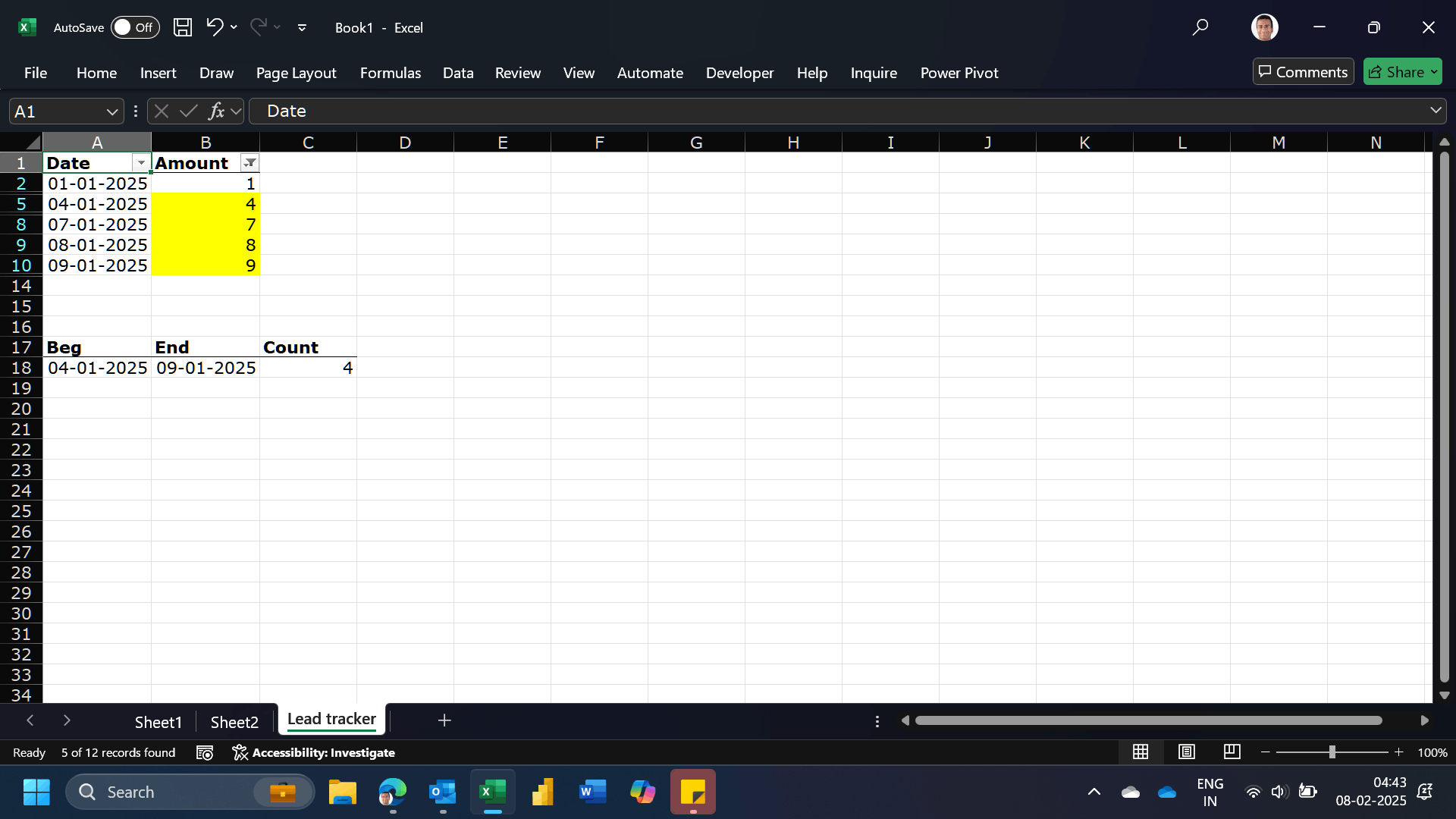Switch to the Sheet2 worksheet tab

point(234,722)
